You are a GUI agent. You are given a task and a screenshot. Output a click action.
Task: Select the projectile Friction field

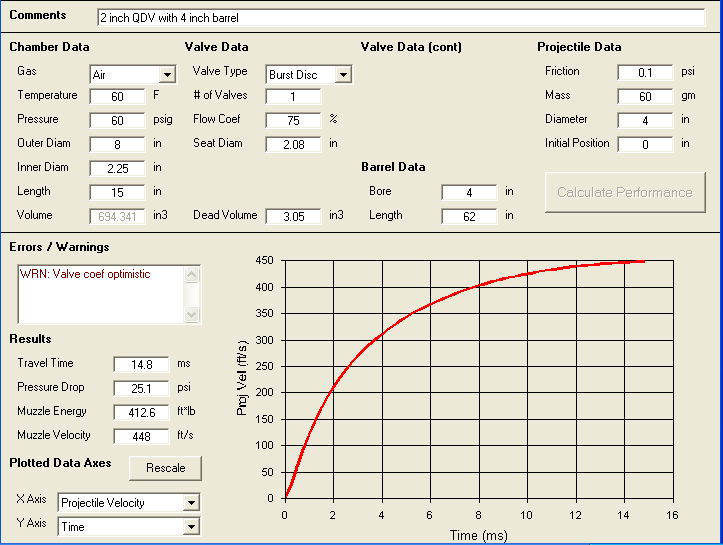point(645,72)
